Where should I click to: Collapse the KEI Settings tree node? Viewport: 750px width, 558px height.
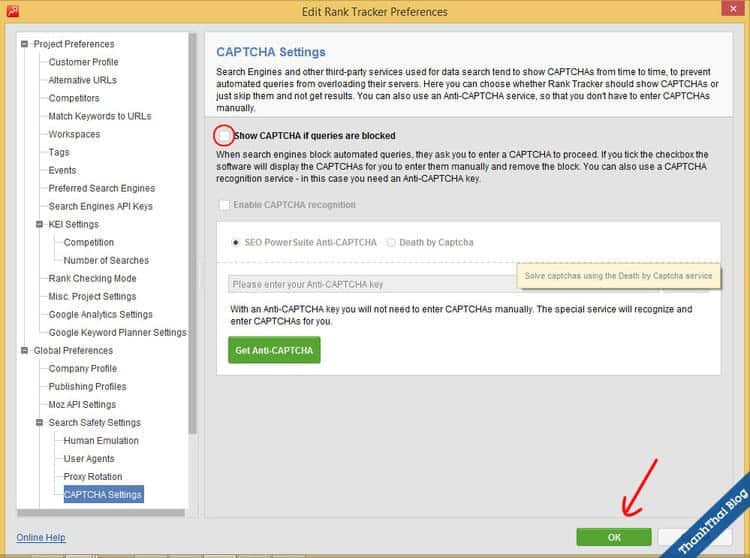click(39, 224)
